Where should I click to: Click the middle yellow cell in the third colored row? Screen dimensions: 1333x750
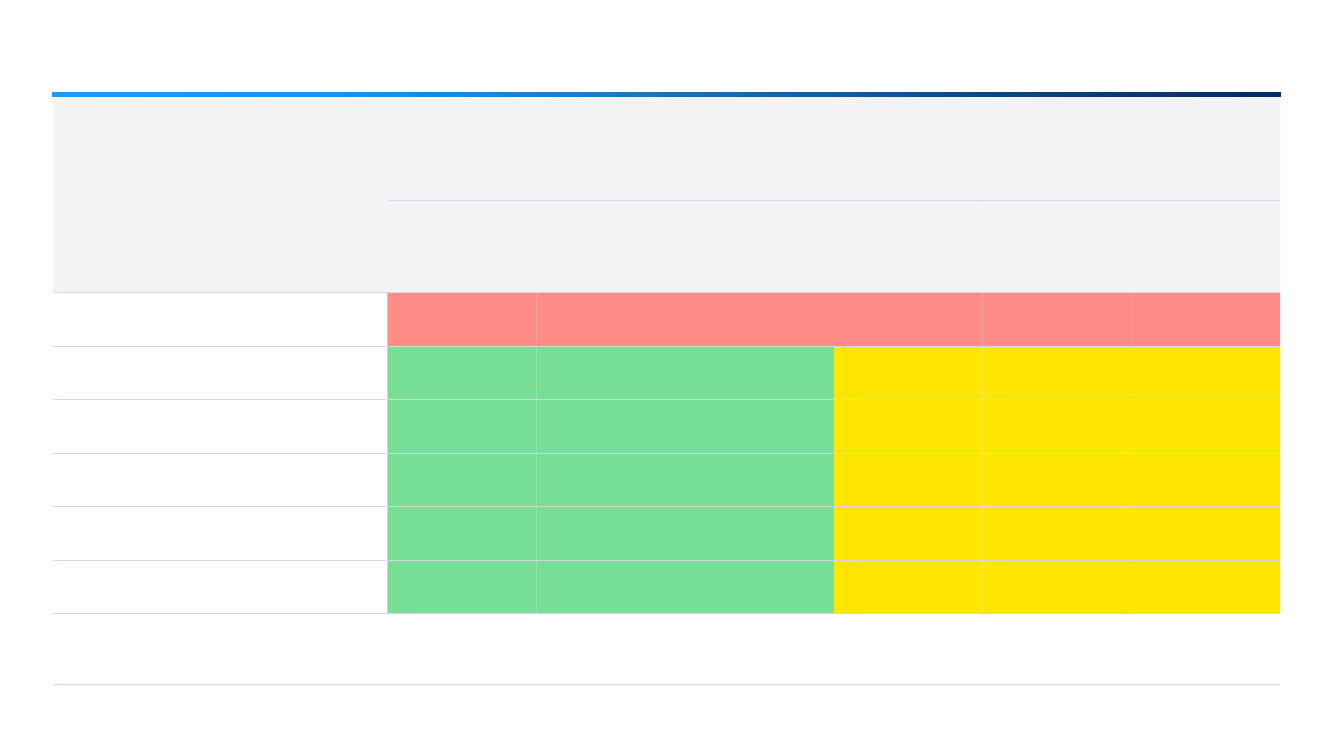click(x=1056, y=426)
